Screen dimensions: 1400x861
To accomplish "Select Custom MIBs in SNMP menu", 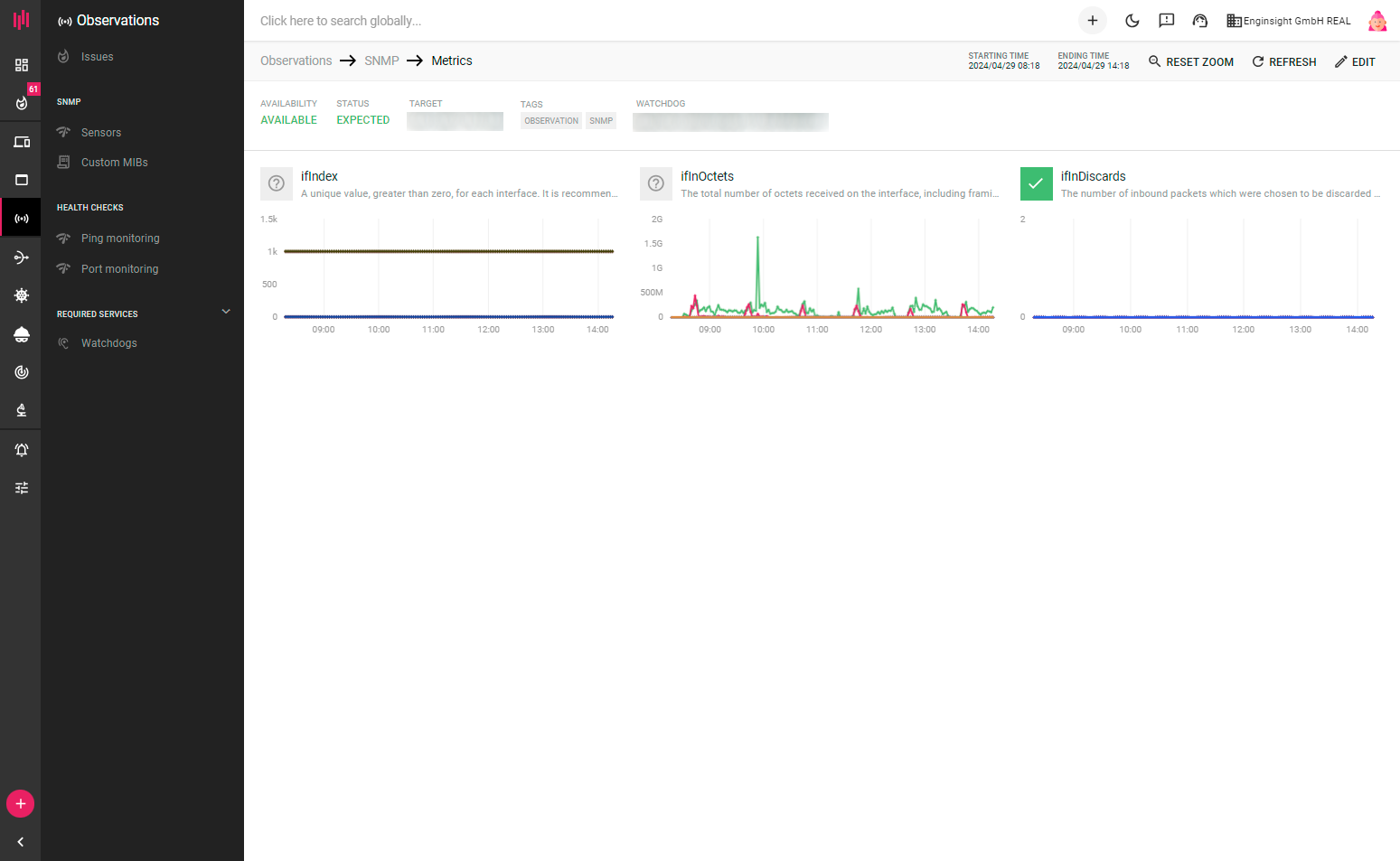I will [x=114, y=163].
